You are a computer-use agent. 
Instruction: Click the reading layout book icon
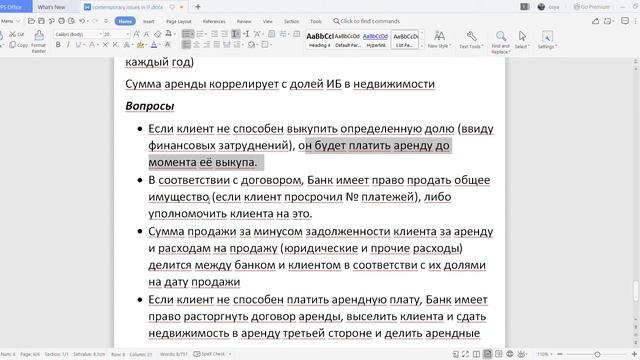[x=476, y=354]
